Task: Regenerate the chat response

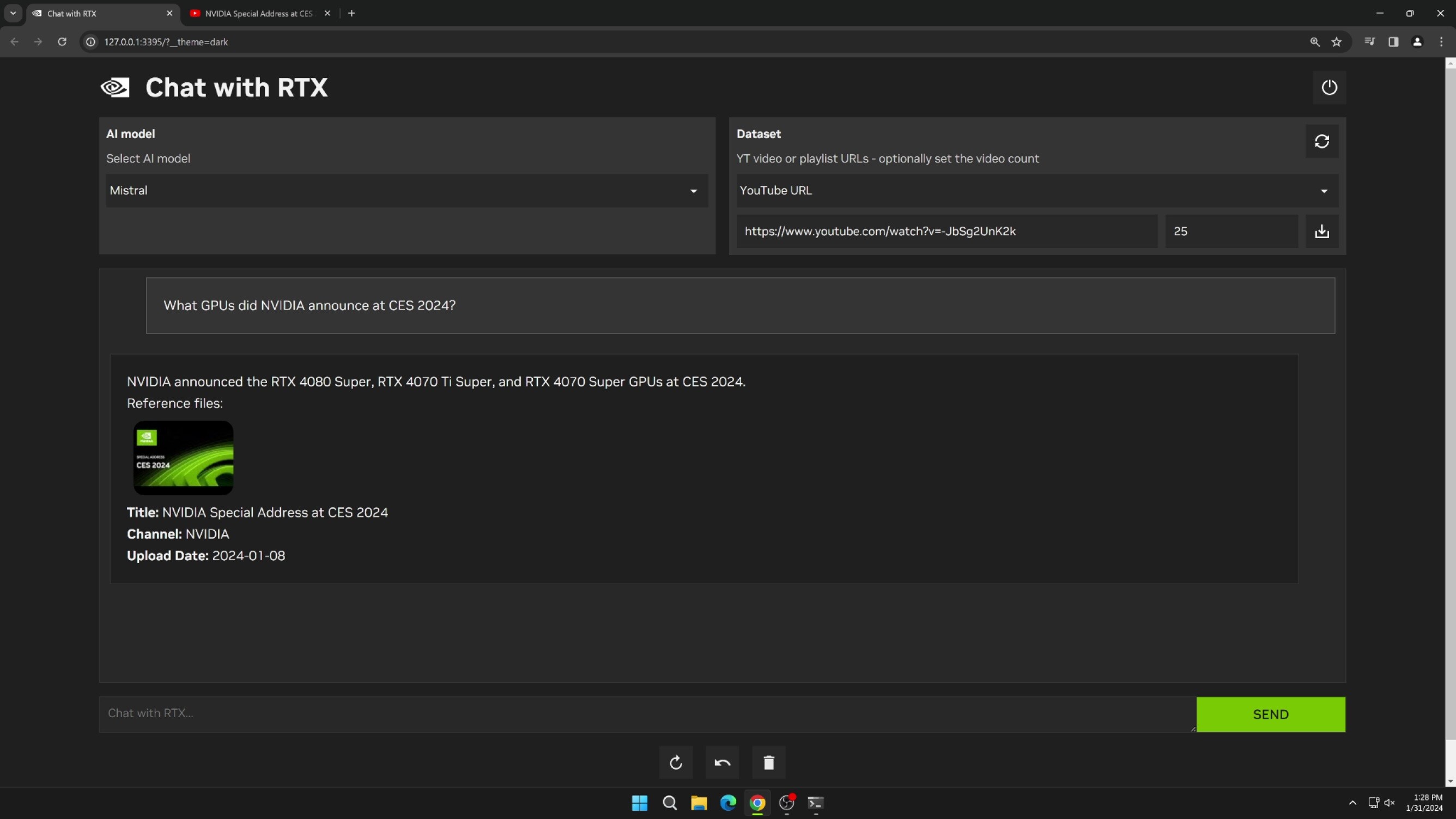Action: click(676, 762)
